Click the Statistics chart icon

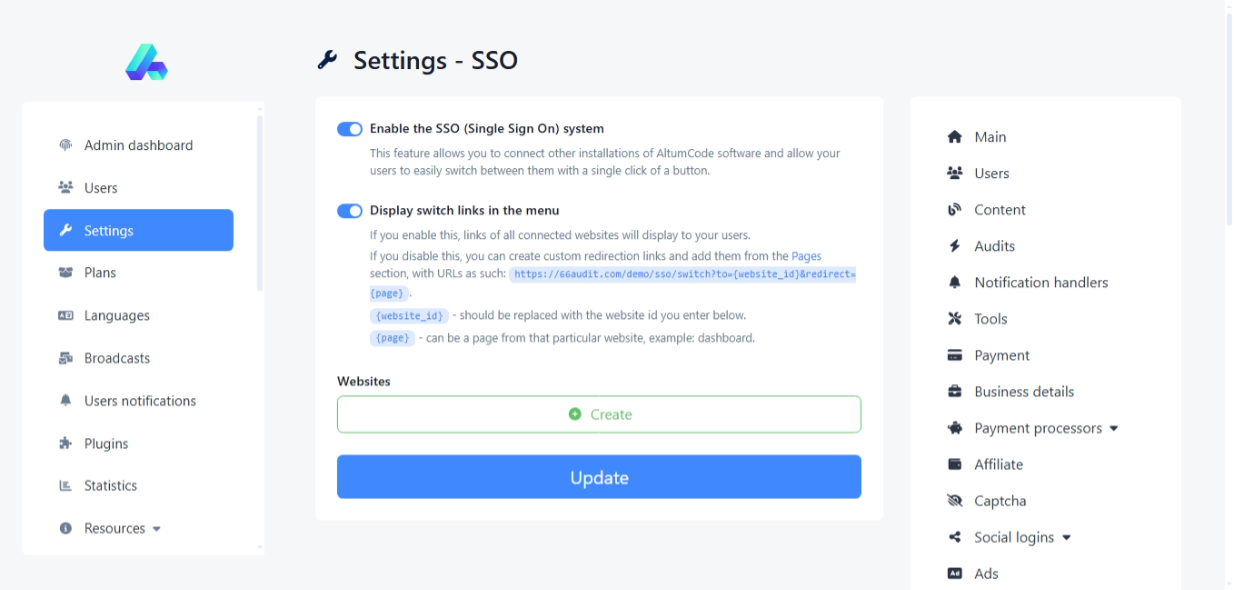click(x=66, y=486)
